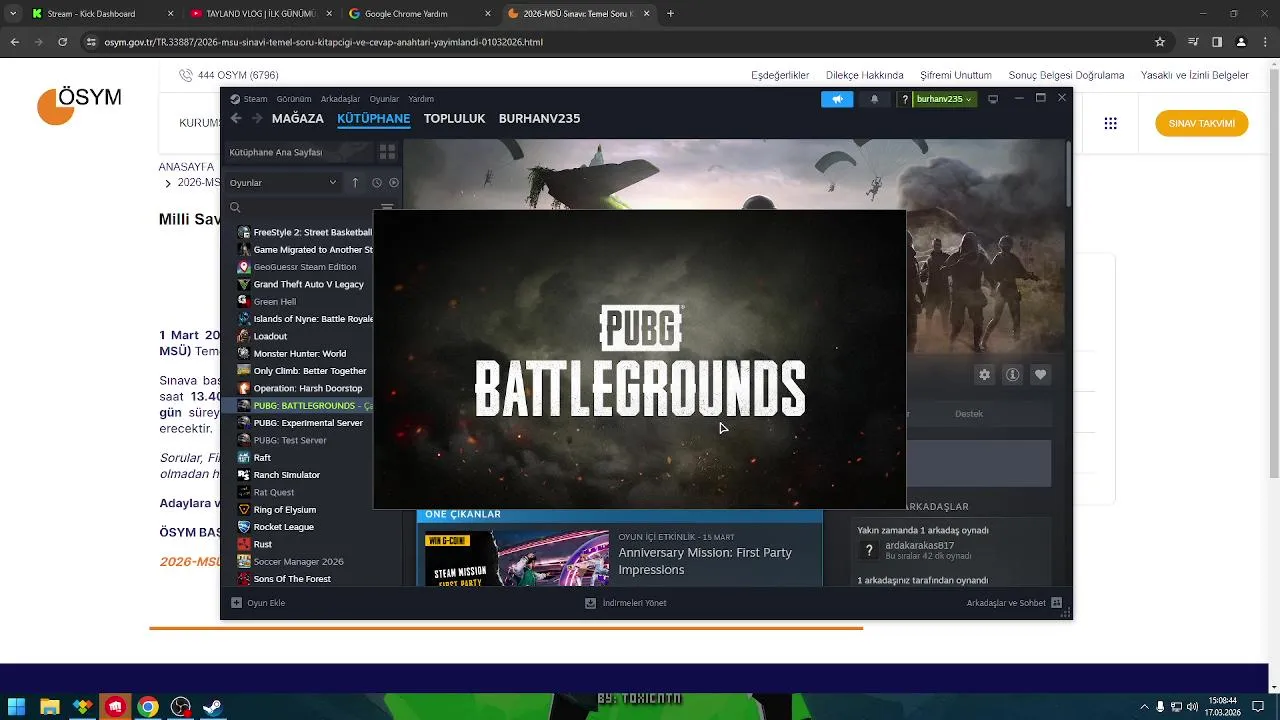1280x720 pixels.
Task: Open Steam notifications bell
Action: click(x=875, y=99)
